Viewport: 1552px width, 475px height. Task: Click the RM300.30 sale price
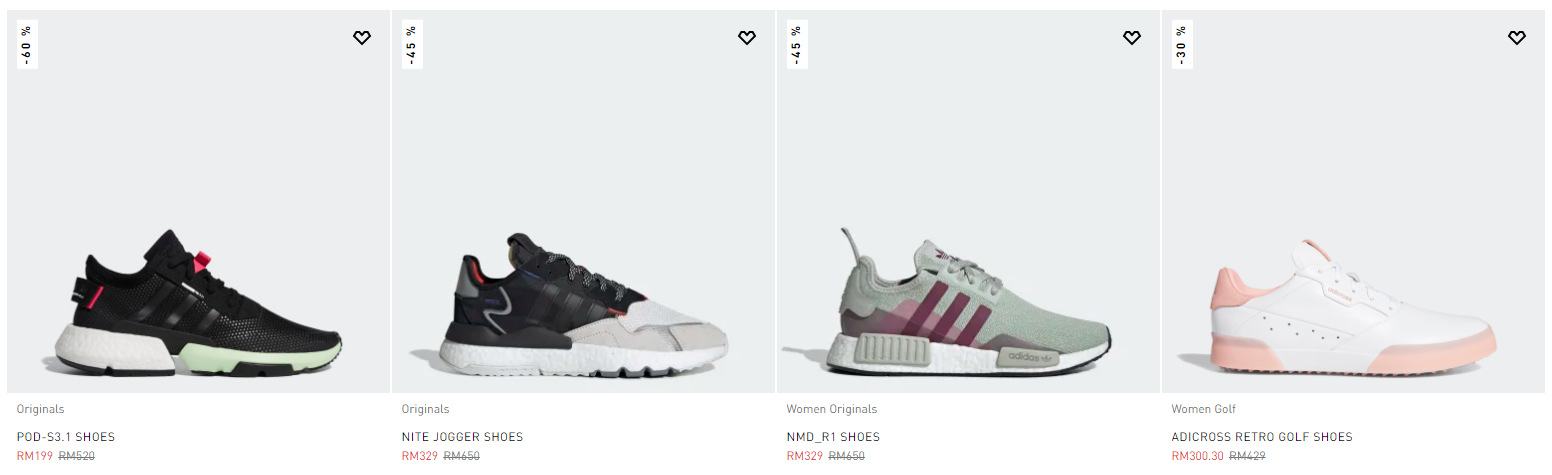coord(1197,456)
